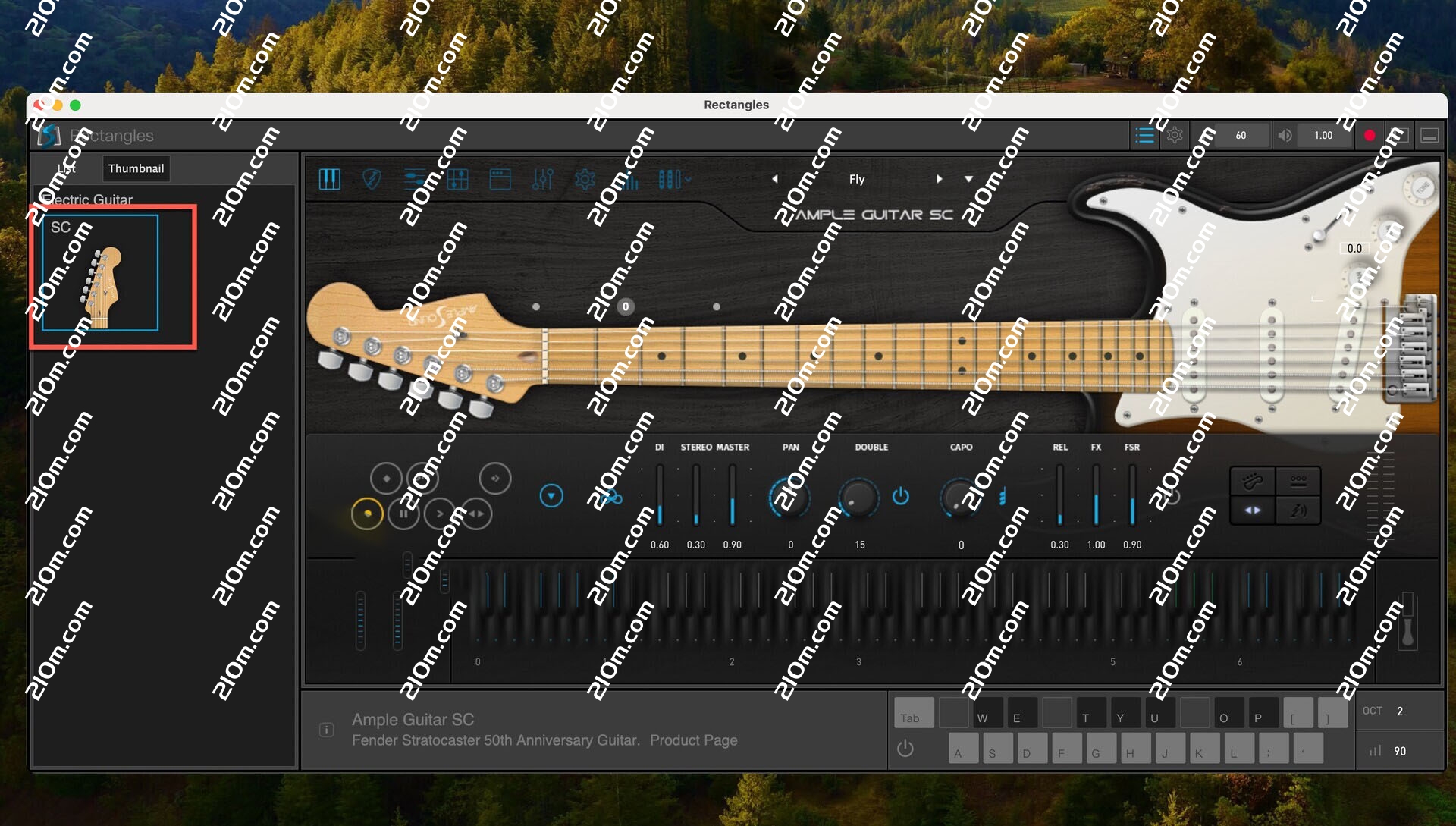Turn the DOUBLE knob
The height and width of the screenshot is (826, 1456).
[858, 498]
